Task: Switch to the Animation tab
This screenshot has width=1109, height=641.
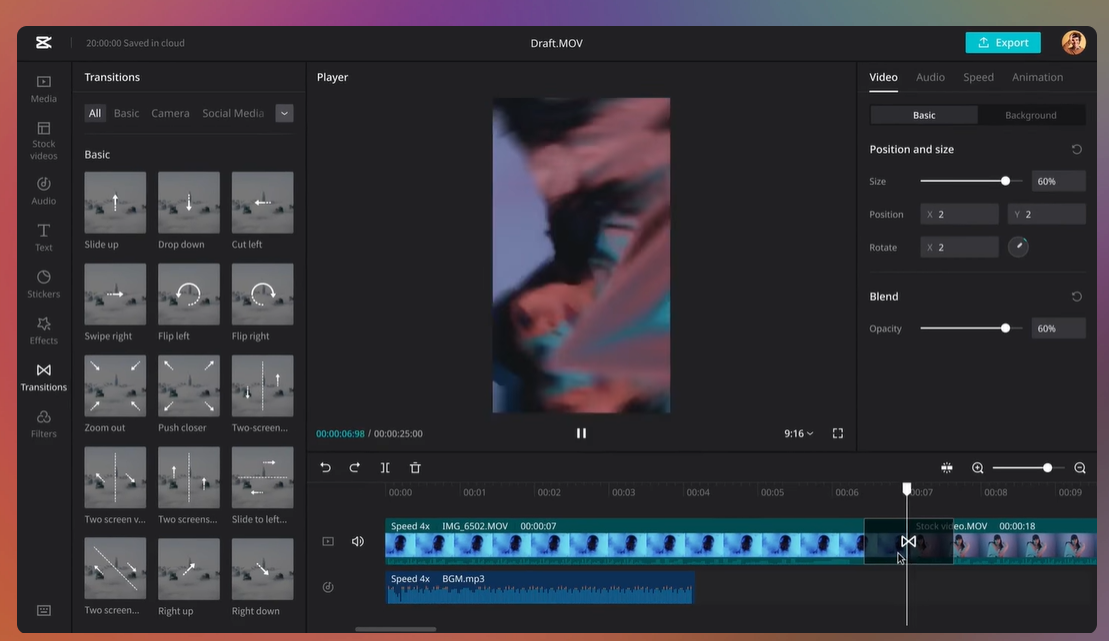Action: (x=1037, y=77)
